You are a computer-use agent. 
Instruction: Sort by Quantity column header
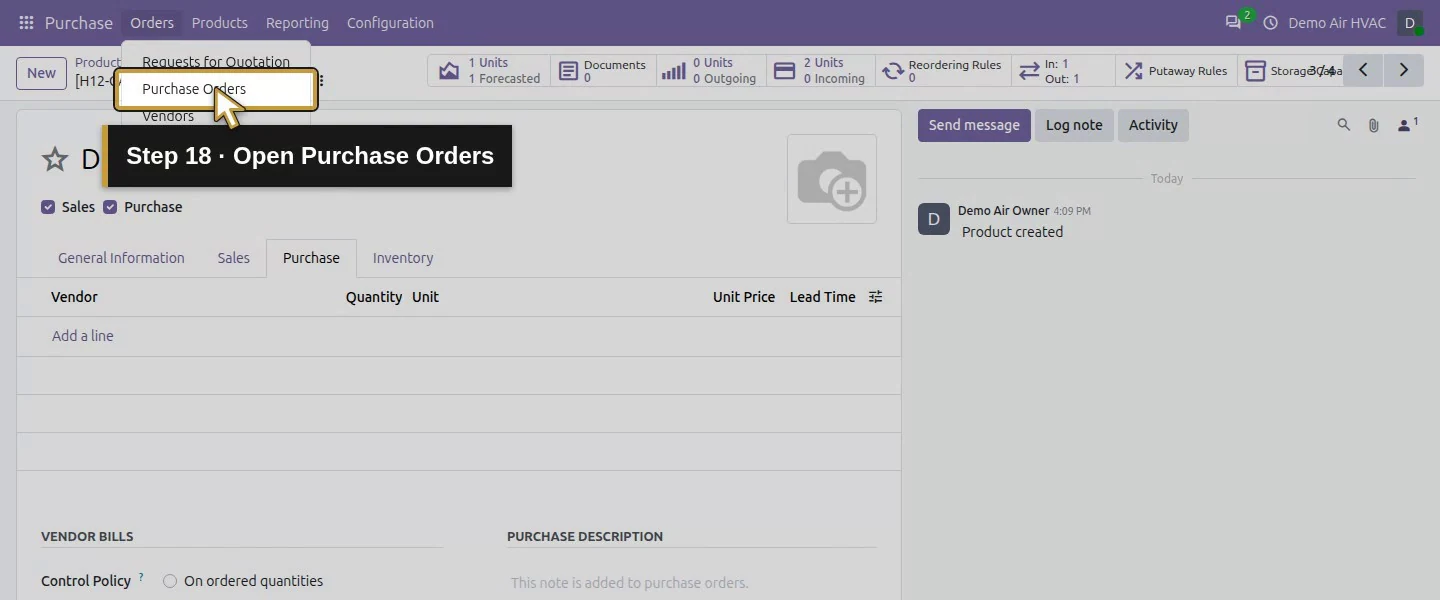coord(374,297)
